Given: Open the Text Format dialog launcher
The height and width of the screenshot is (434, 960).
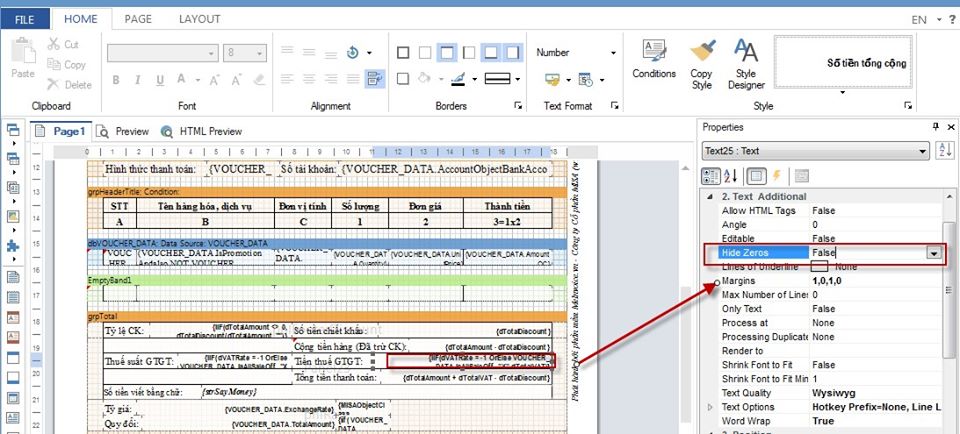Looking at the screenshot, I should [x=614, y=106].
